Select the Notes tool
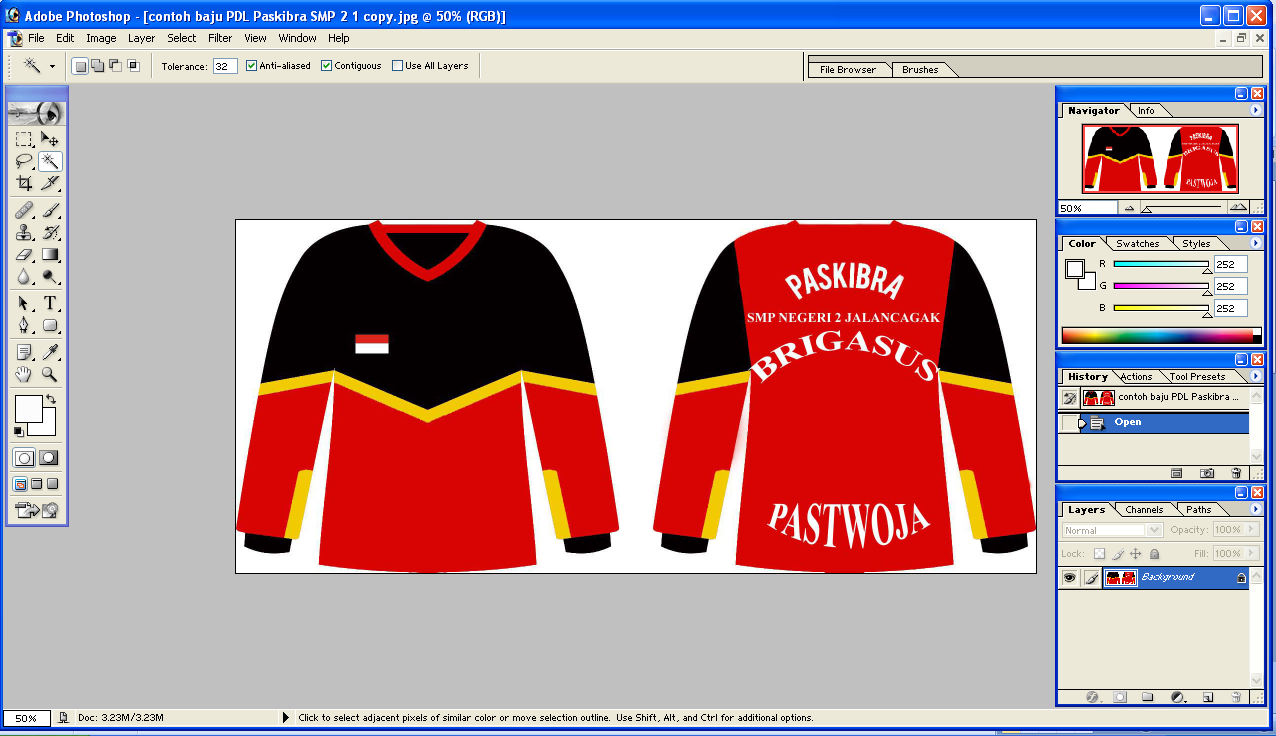Viewport: 1276px width, 736px height. click(24, 352)
